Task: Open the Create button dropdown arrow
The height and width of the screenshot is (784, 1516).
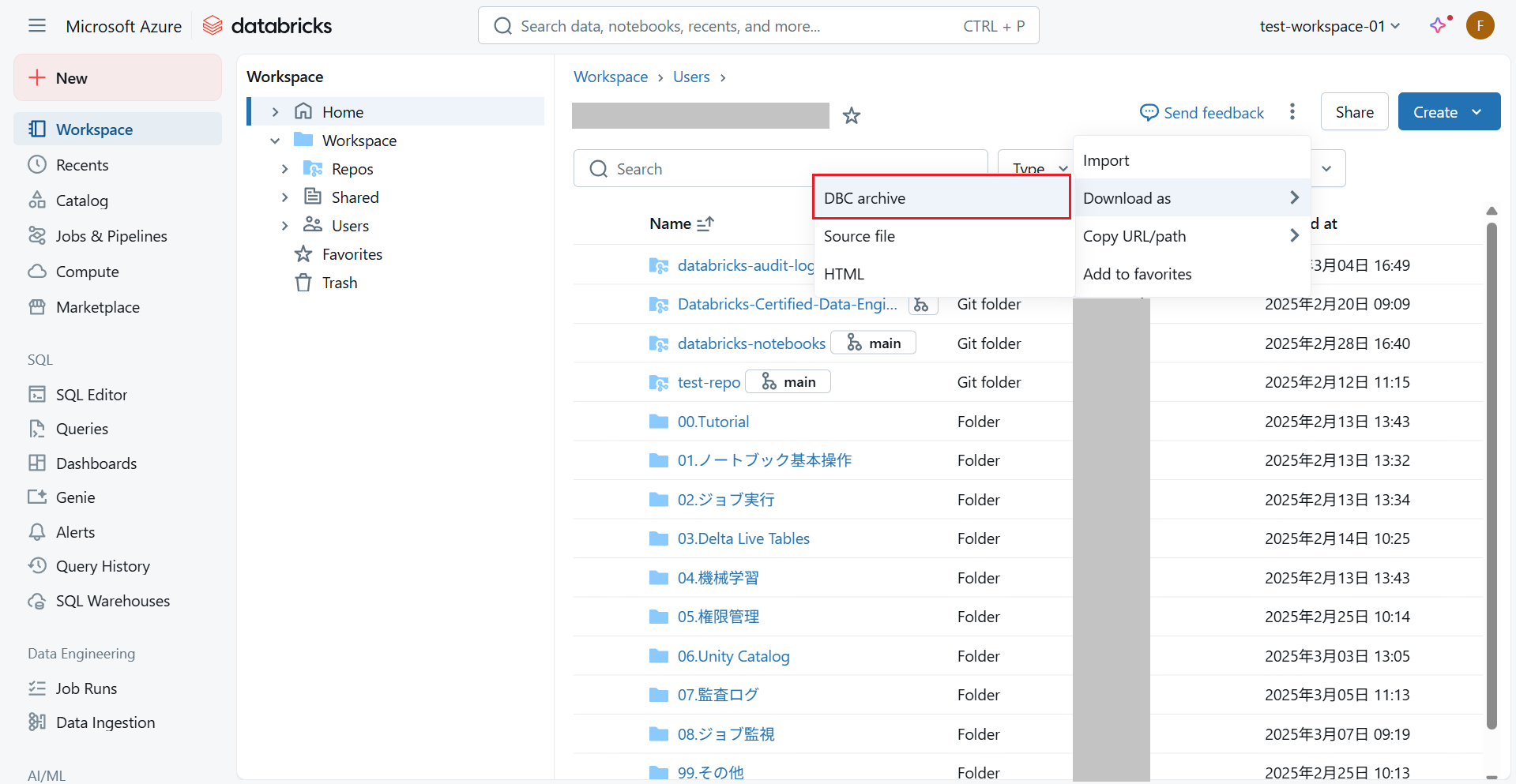Action: pos(1477,112)
